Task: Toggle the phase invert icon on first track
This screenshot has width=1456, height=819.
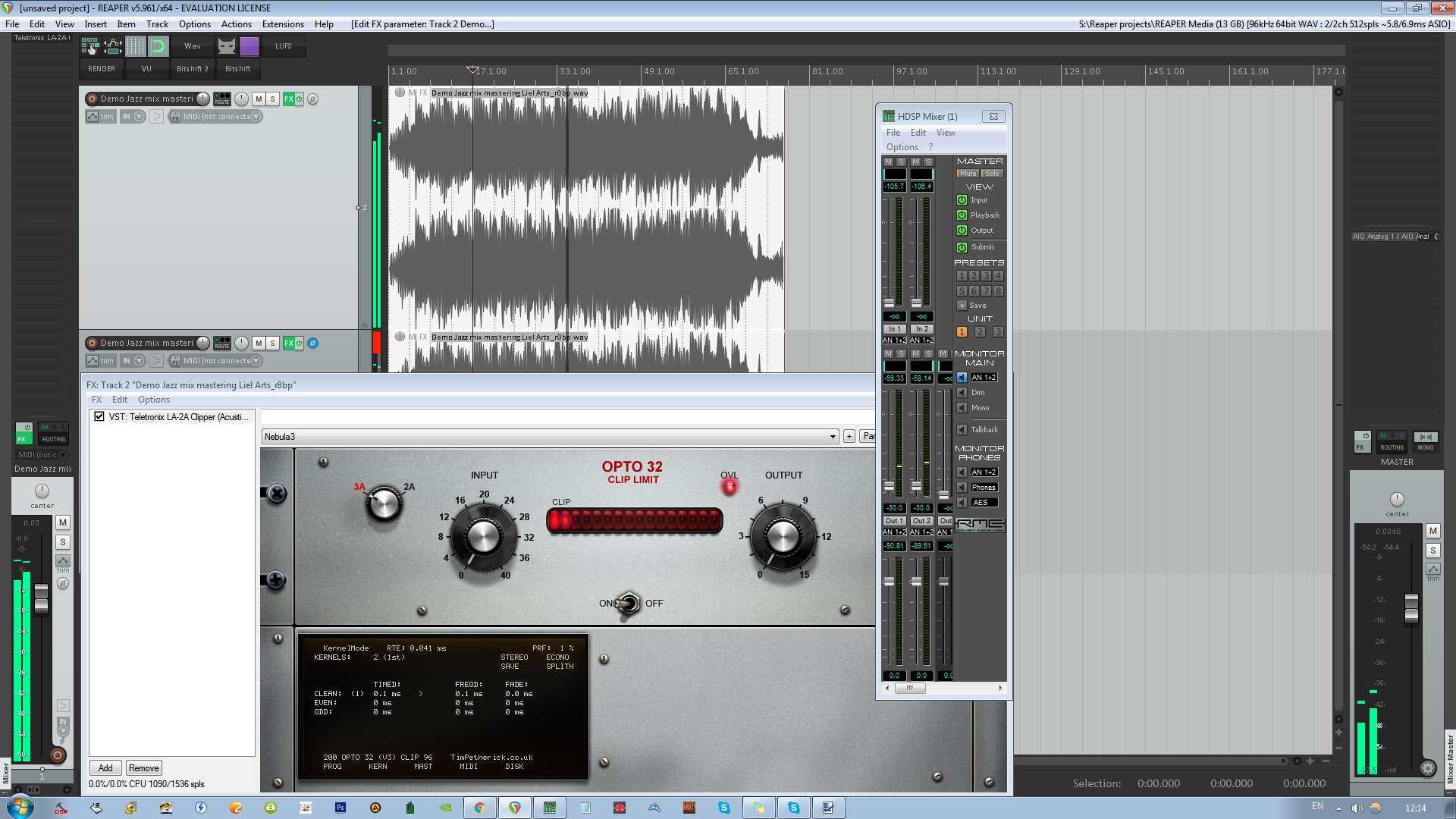Action: coord(312,99)
